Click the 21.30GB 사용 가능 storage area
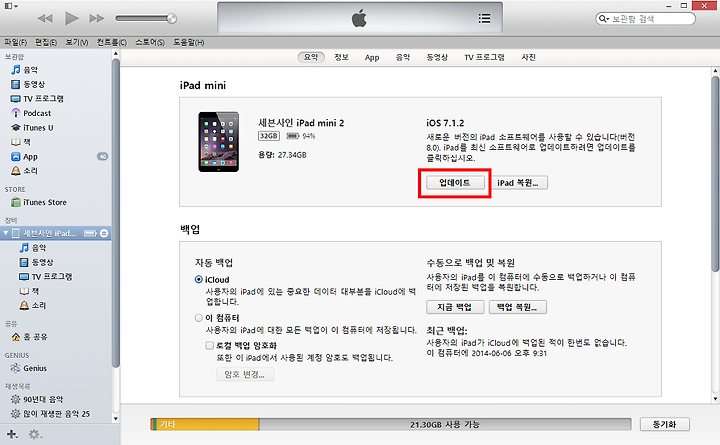The image size is (720, 445). [x=445, y=425]
